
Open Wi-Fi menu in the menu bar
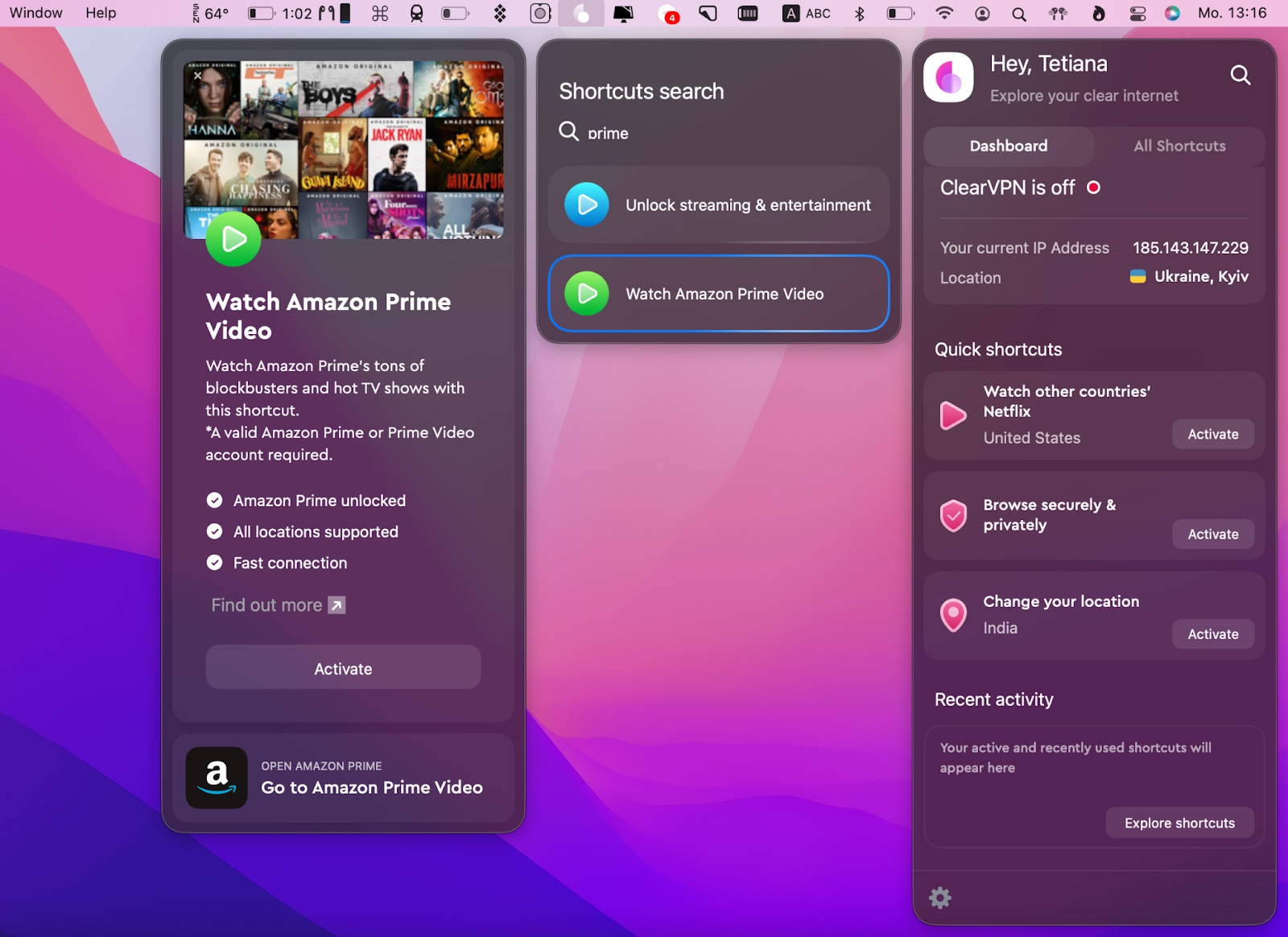coord(944,13)
